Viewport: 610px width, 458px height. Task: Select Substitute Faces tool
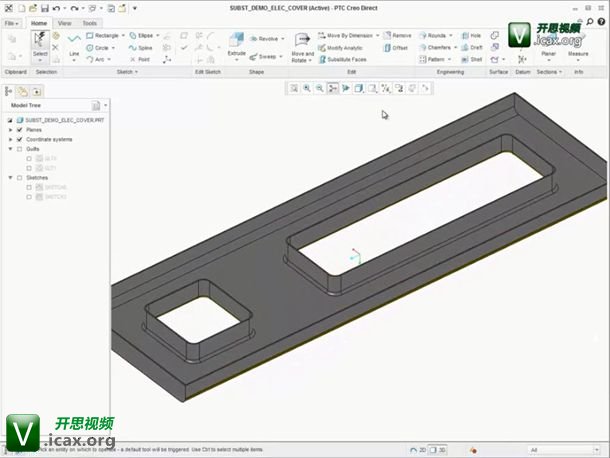[x=343, y=60]
